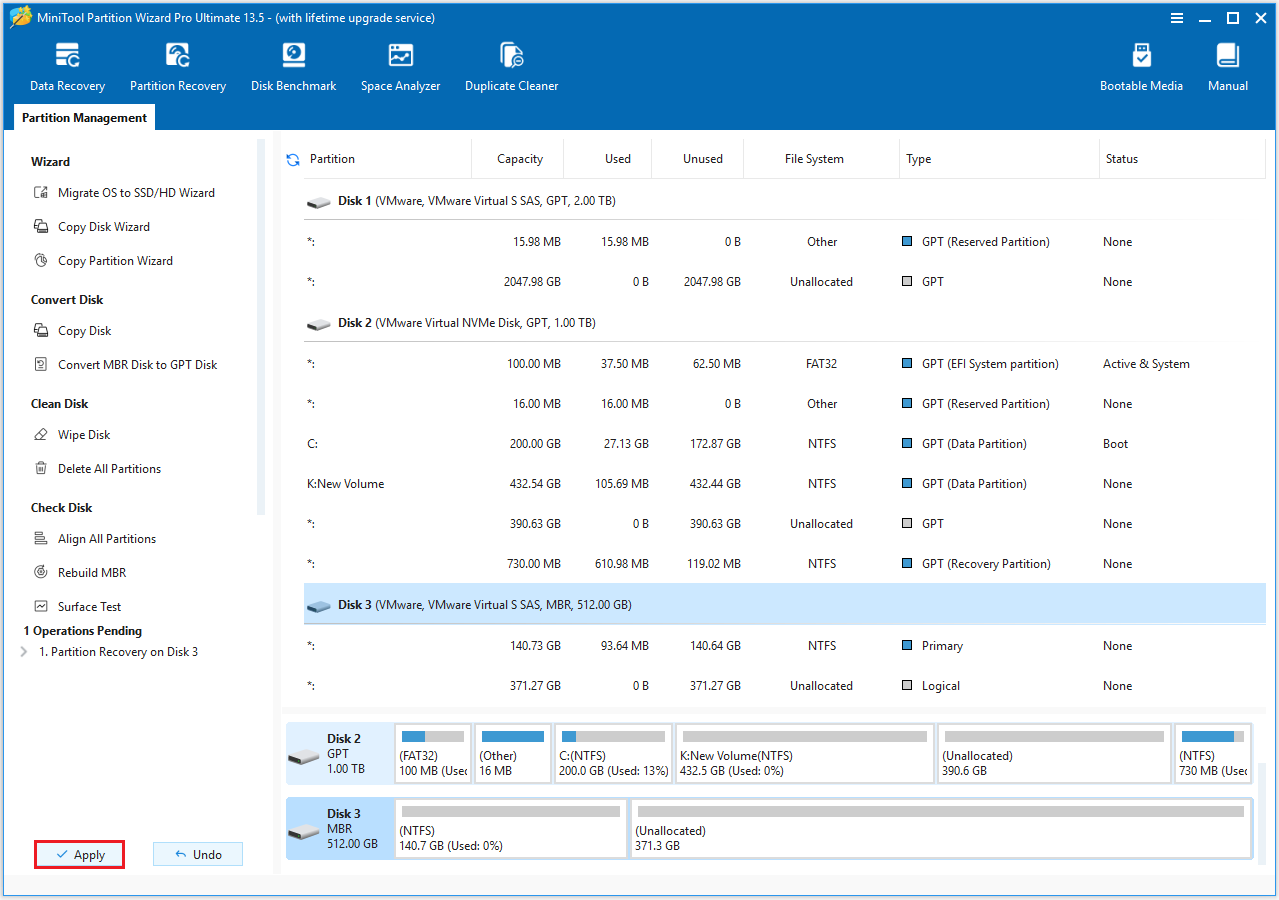Image resolution: width=1279 pixels, height=900 pixels.
Task: Open the Manual
Action: 1227,65
